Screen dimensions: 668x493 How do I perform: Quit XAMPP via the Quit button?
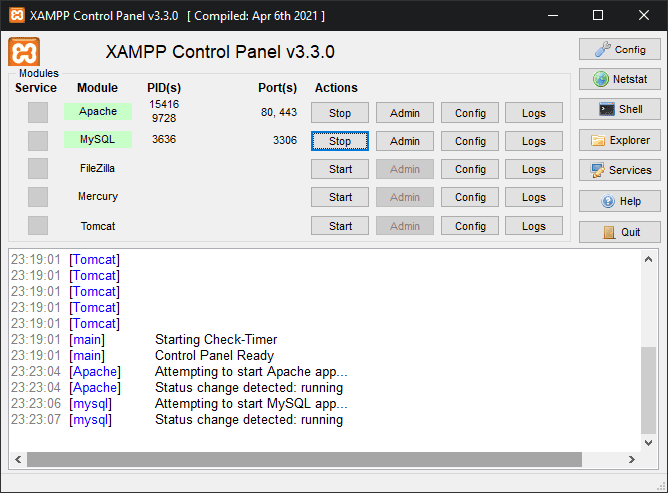(619, 232)
